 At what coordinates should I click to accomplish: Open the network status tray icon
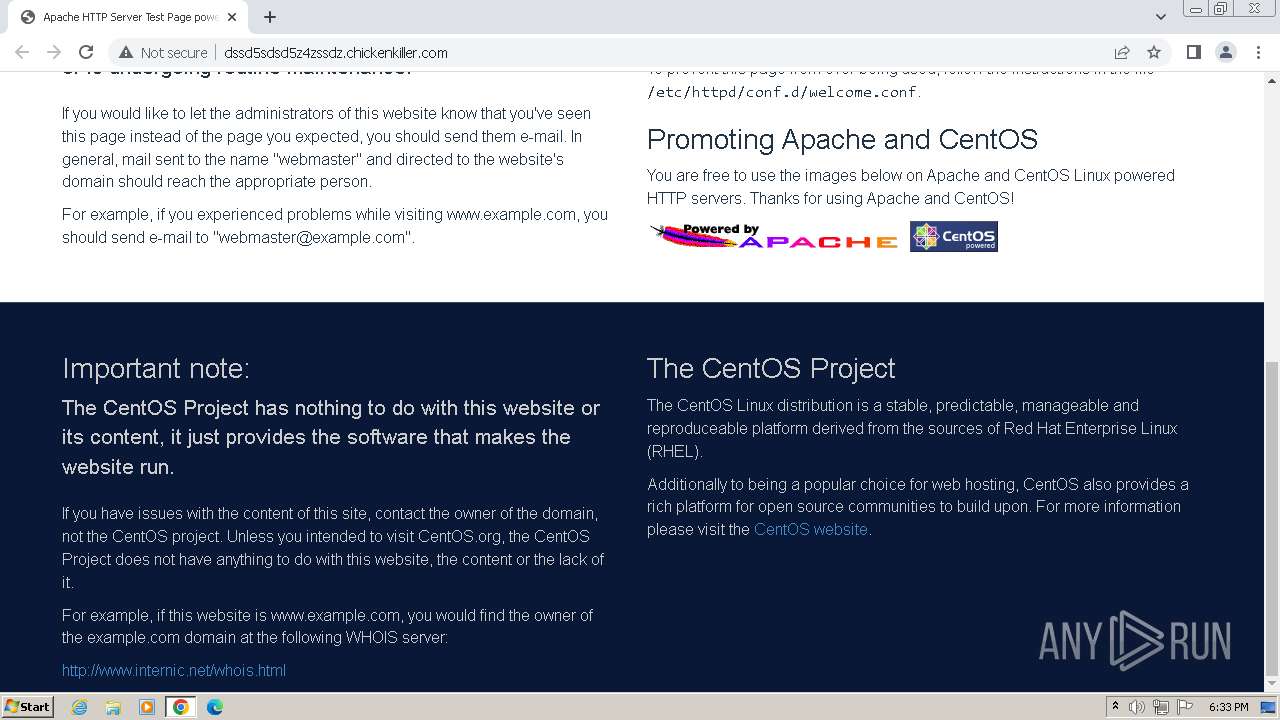point(1162,707)
